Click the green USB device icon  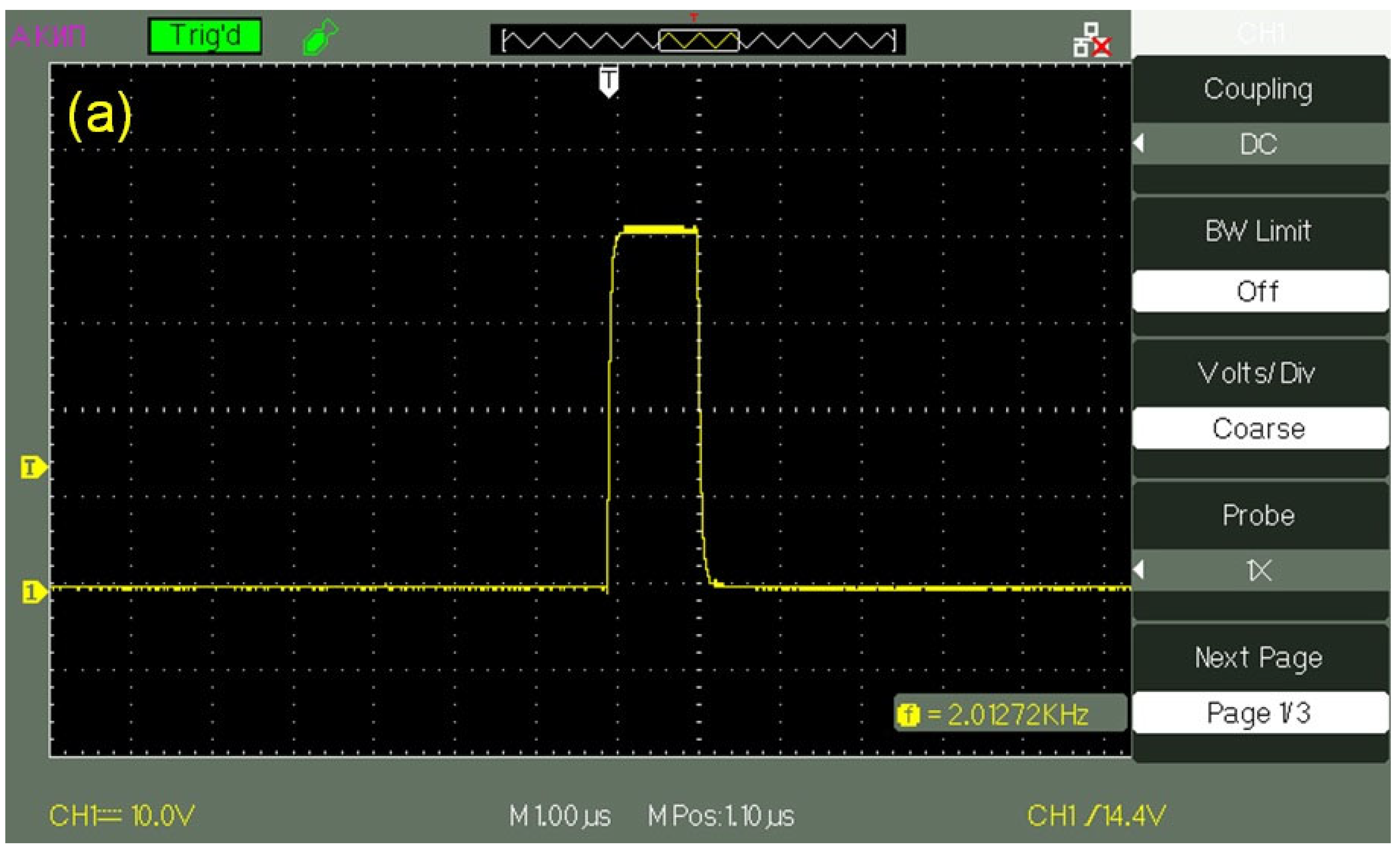click(x=320, y=37)
